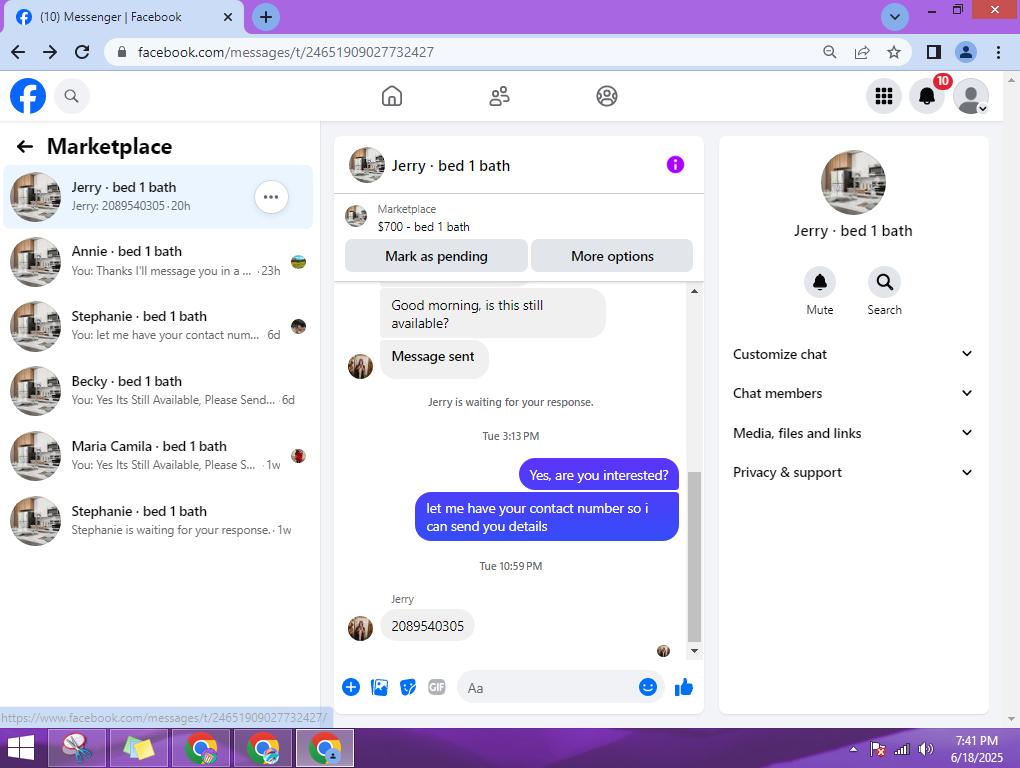Expand Media, files and links section
The height and width of the screenshot is (768, 1020).
(852, 433)
